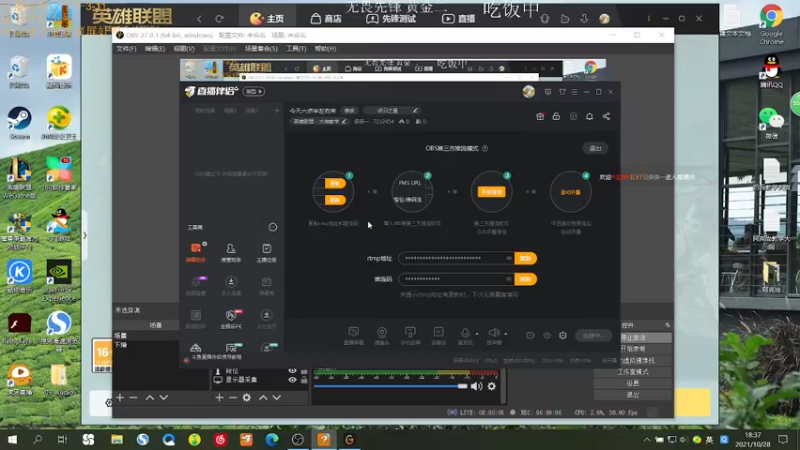
Task: Collapse the 工具箱 section
Action: [x=273, y=227]
